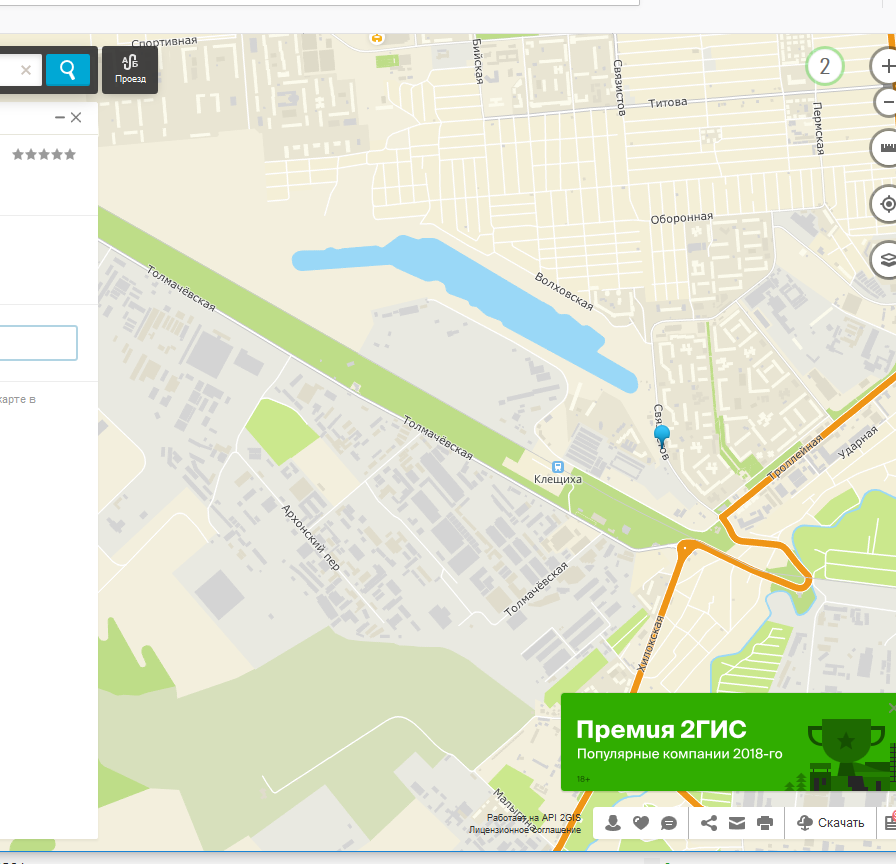Click the cluster marker labeled 2
The height and width of the screenshot is (864, 896).
(x=824, y=67)
